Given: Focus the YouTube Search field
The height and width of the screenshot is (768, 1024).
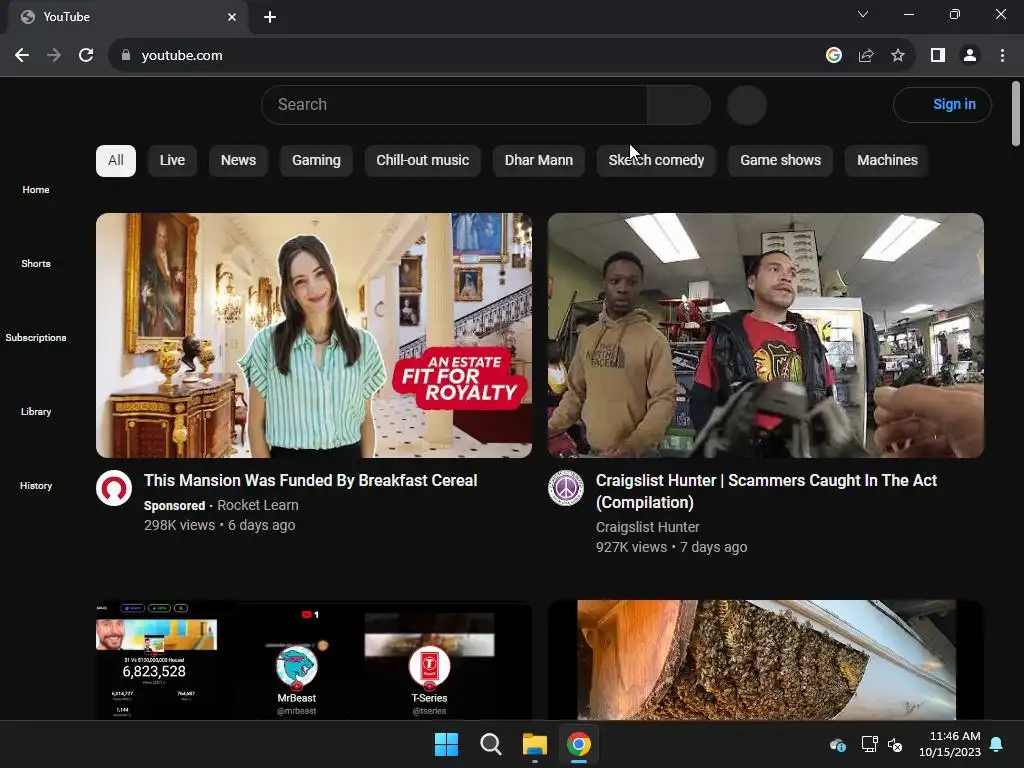Looking at the screenshot, I should point(455,104).
